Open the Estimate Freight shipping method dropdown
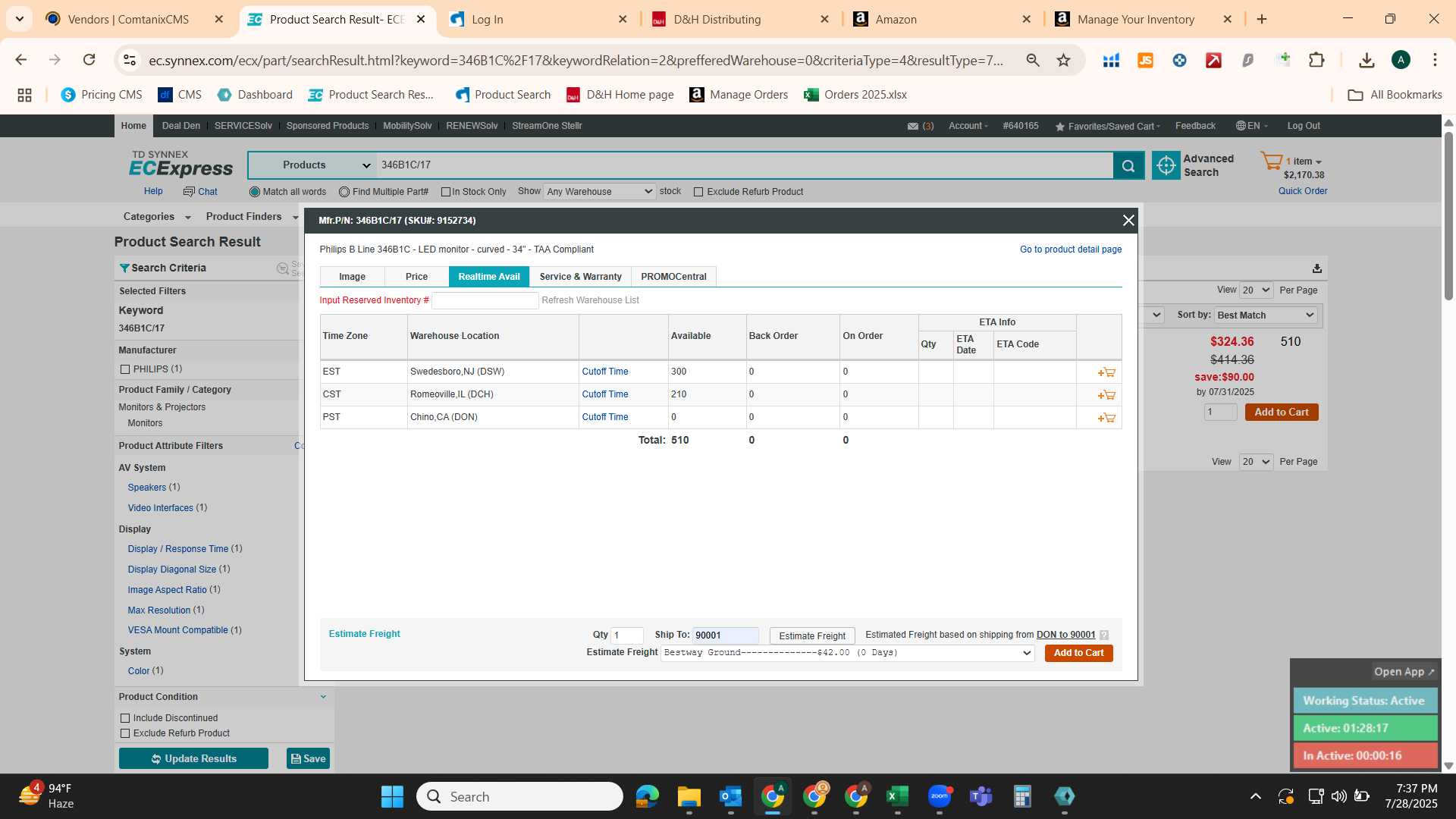1456x819 pixels. point(847,653)
